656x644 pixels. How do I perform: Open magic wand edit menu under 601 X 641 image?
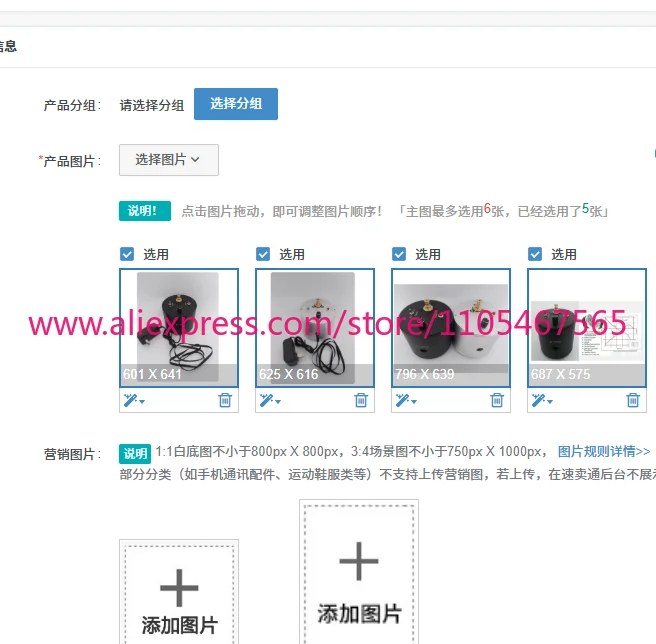tap(134, 400)
